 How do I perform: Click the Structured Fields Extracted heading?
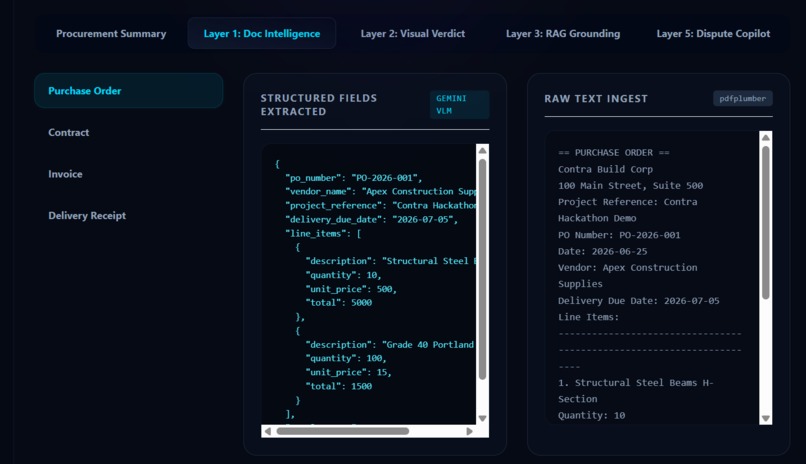pyautogui.click(x=319, y=105)
